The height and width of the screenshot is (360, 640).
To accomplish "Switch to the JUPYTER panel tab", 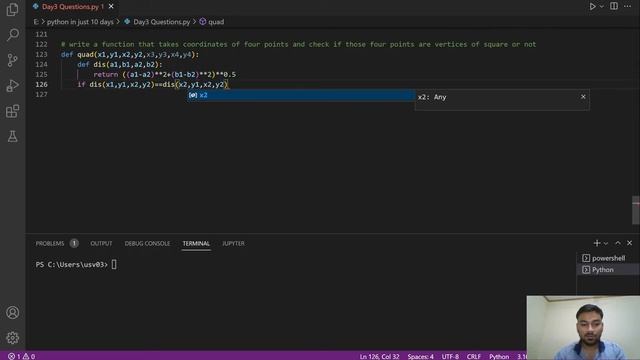I will (x=233, y=243).
